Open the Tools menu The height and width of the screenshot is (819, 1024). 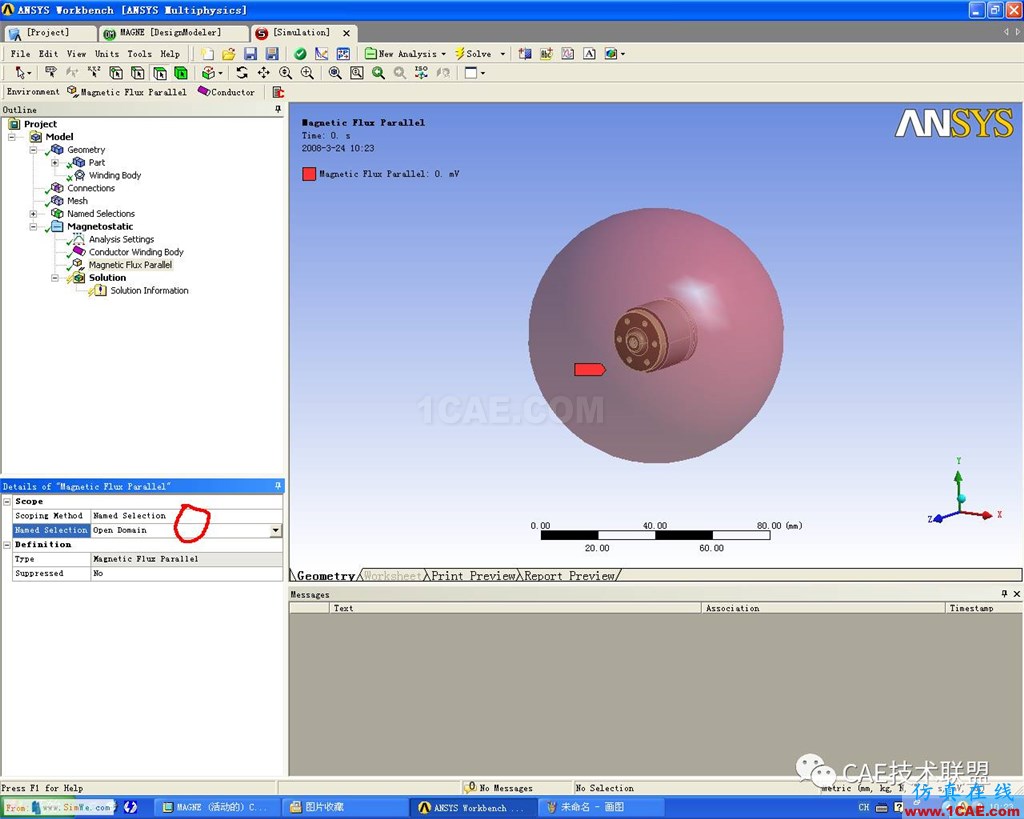coord(139,54)
